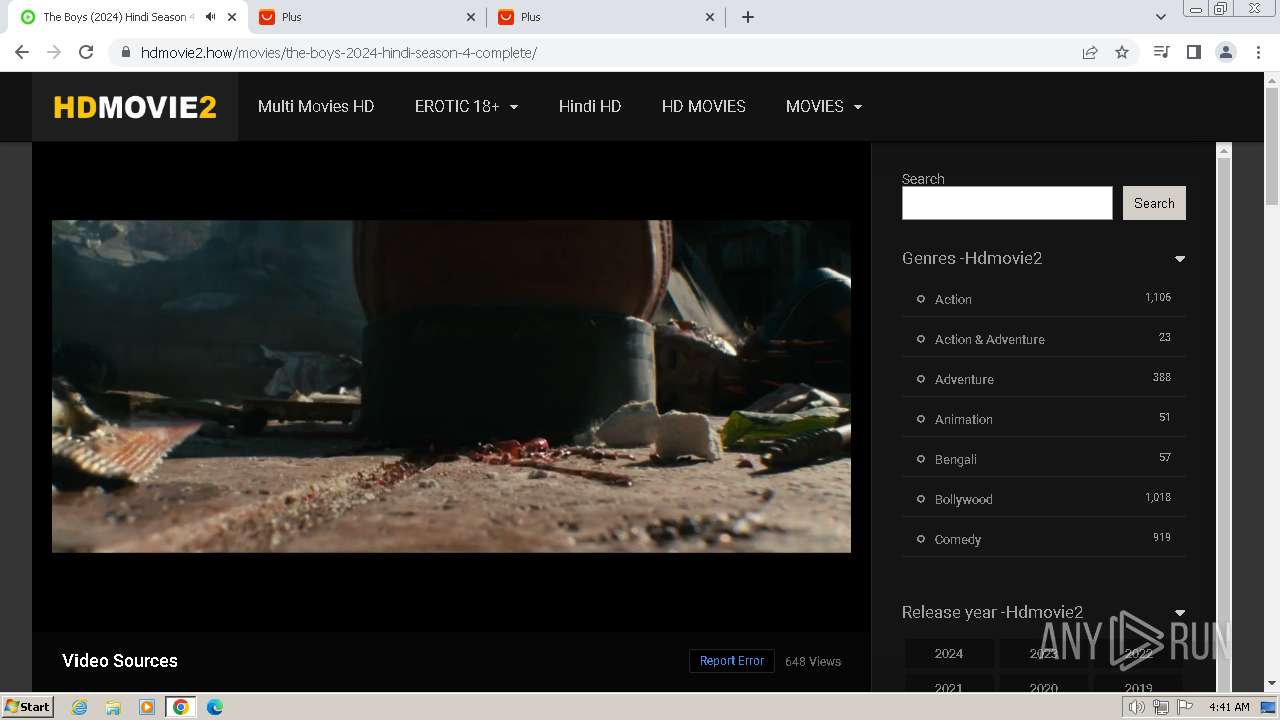Image resolution: width=1280 pixels, height=720 pixels.
Task: Expand the MOVIES dropdown menu
Action: tap(824, 106)
